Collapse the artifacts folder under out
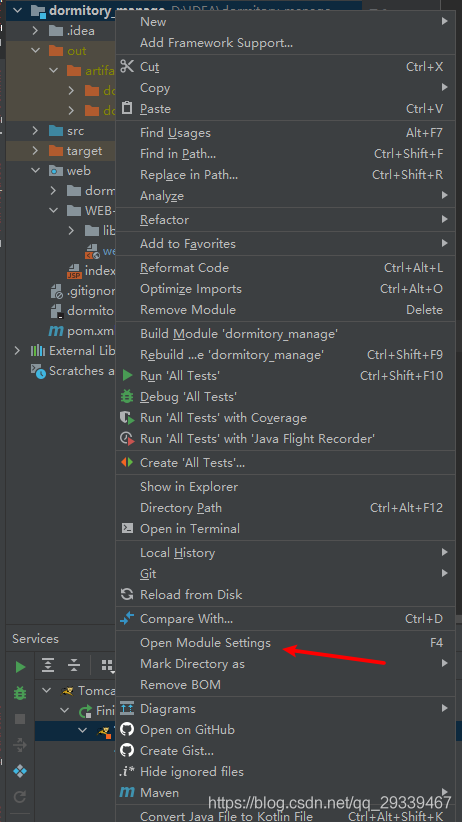Screen dimensions: 462x822 pyautogui.click(x=53, y=70)
